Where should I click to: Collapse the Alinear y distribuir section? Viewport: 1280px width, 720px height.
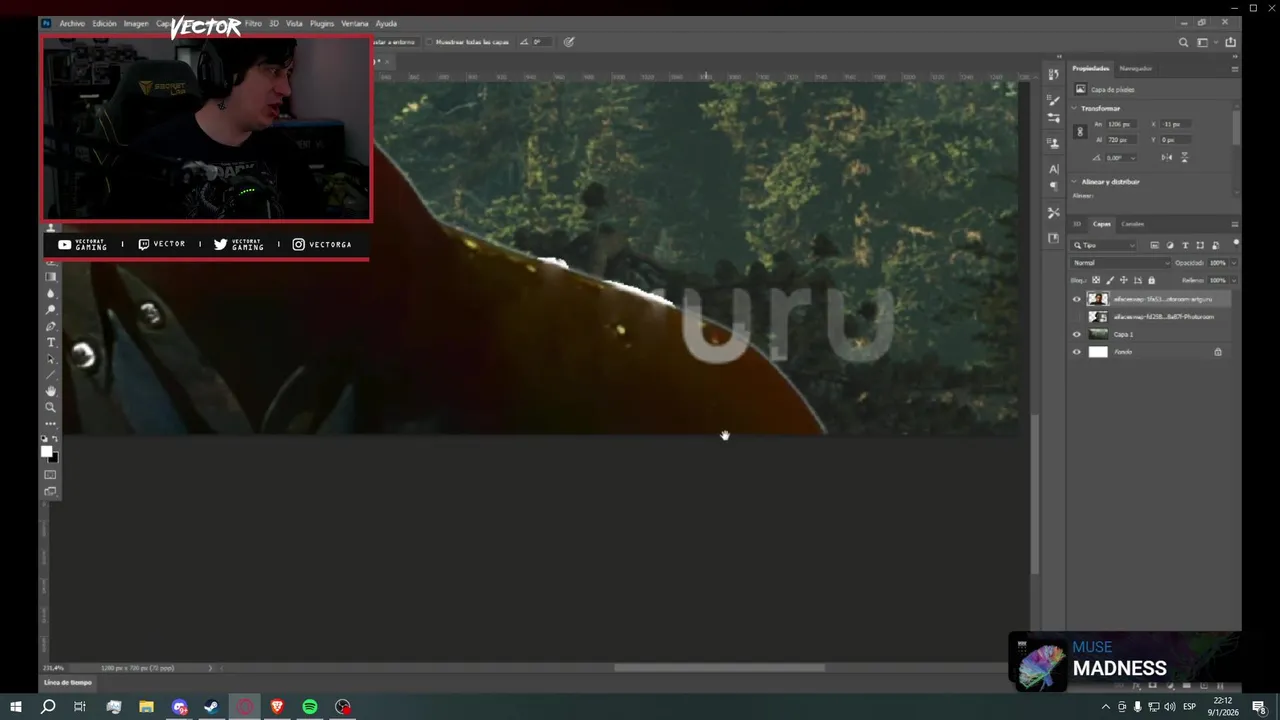(x=1075, y=182)
